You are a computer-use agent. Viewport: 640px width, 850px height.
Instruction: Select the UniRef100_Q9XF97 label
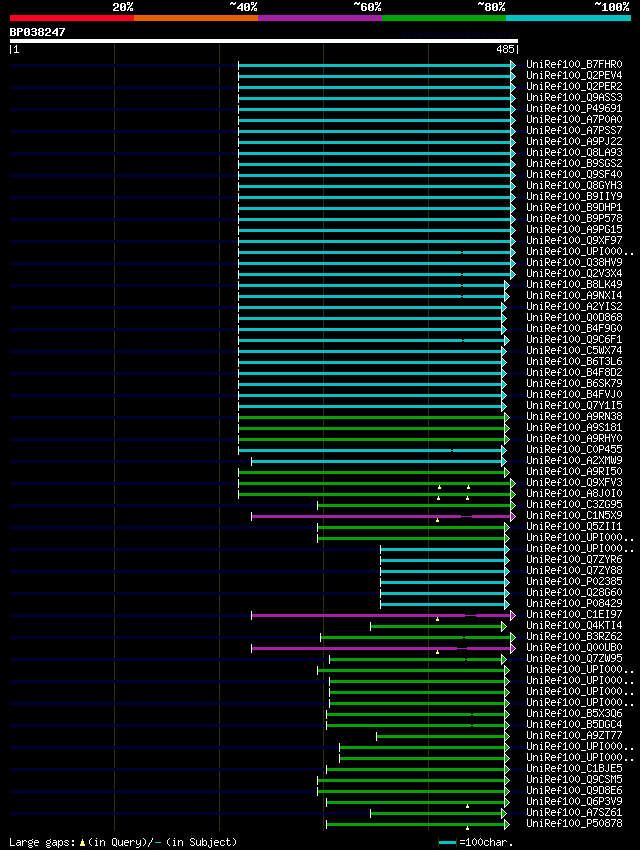pyautogui.click(x=574, y=240)
